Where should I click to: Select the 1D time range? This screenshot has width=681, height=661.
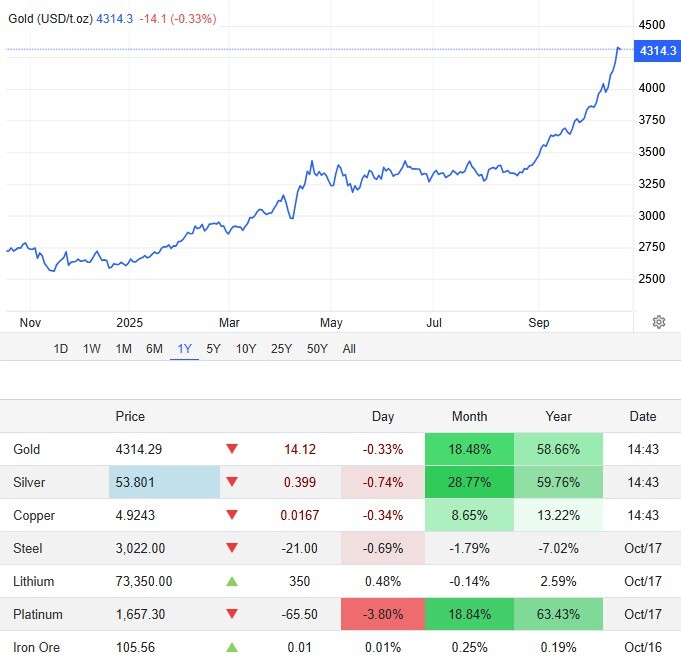click(61, 349)
